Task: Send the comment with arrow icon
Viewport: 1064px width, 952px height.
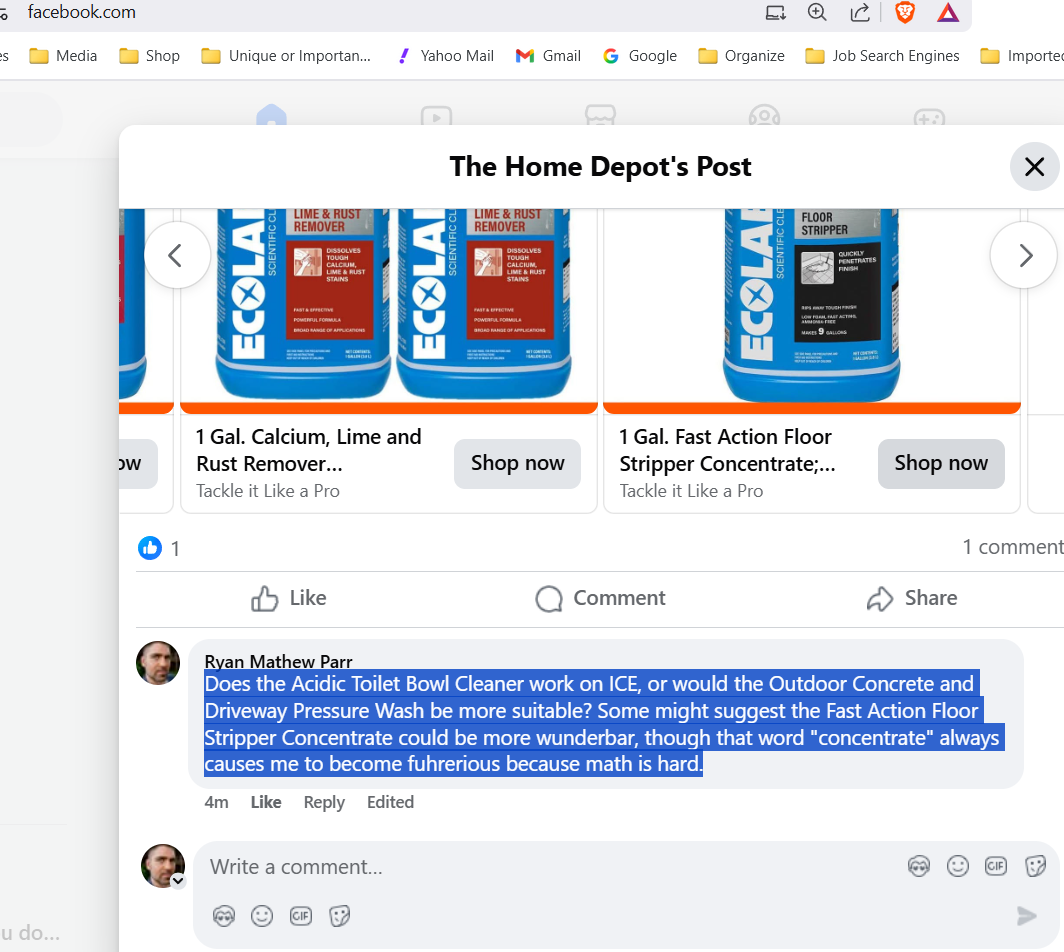Action: (x=1027, y=916)
